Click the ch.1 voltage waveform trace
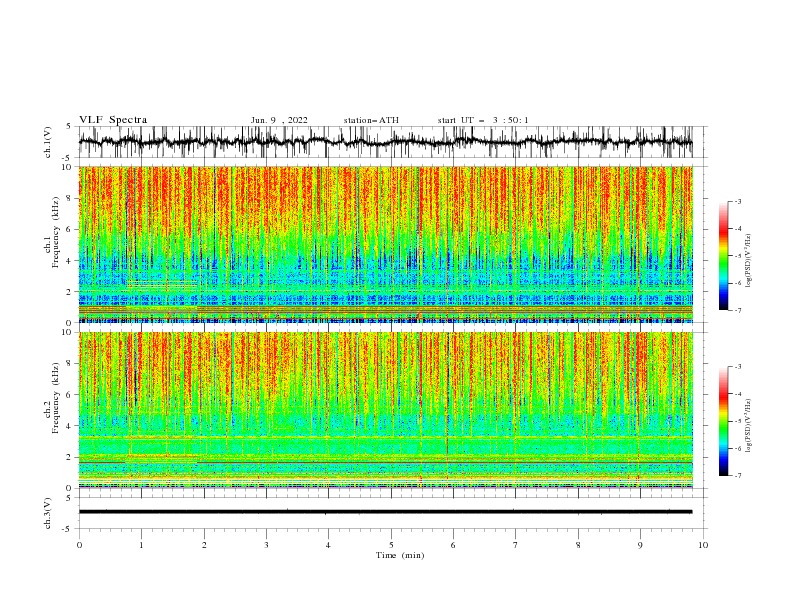 pyautogui.click(x=385, y=141)
